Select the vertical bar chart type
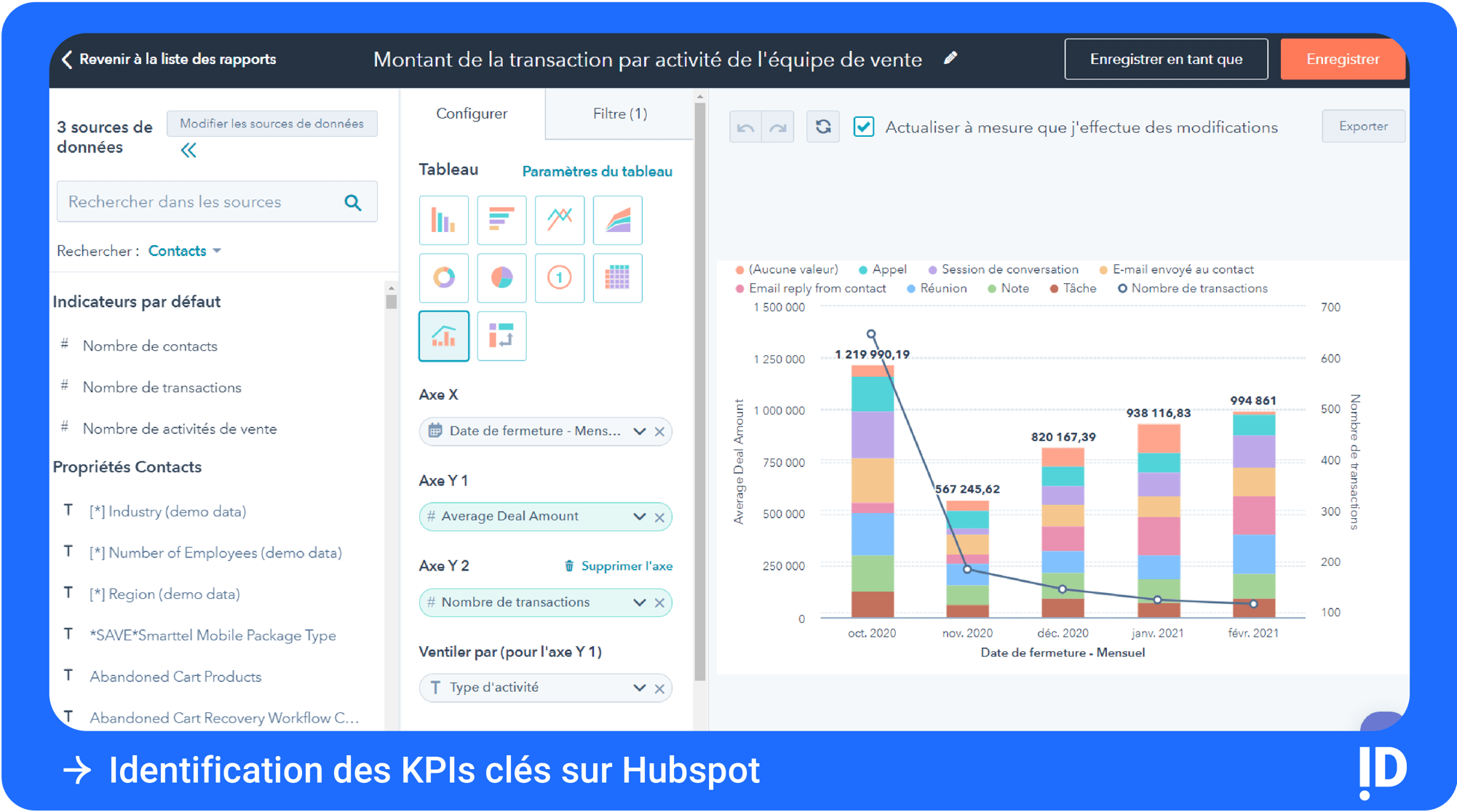Image resolution: width=1457 pixels, height=812 pixels. pyautogui.click(x=443, y=220)
